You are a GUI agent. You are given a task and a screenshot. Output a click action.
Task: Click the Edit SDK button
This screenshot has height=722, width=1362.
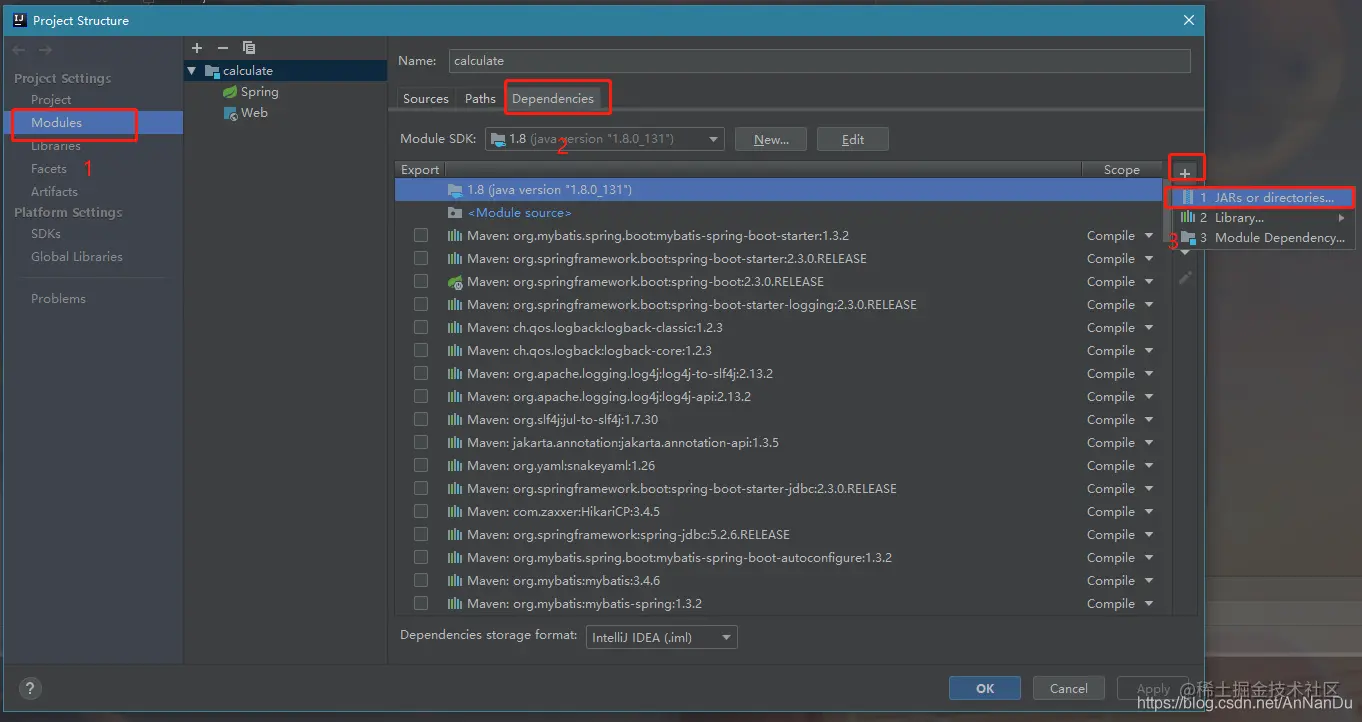pyautogui.click(x=853, y=139)
